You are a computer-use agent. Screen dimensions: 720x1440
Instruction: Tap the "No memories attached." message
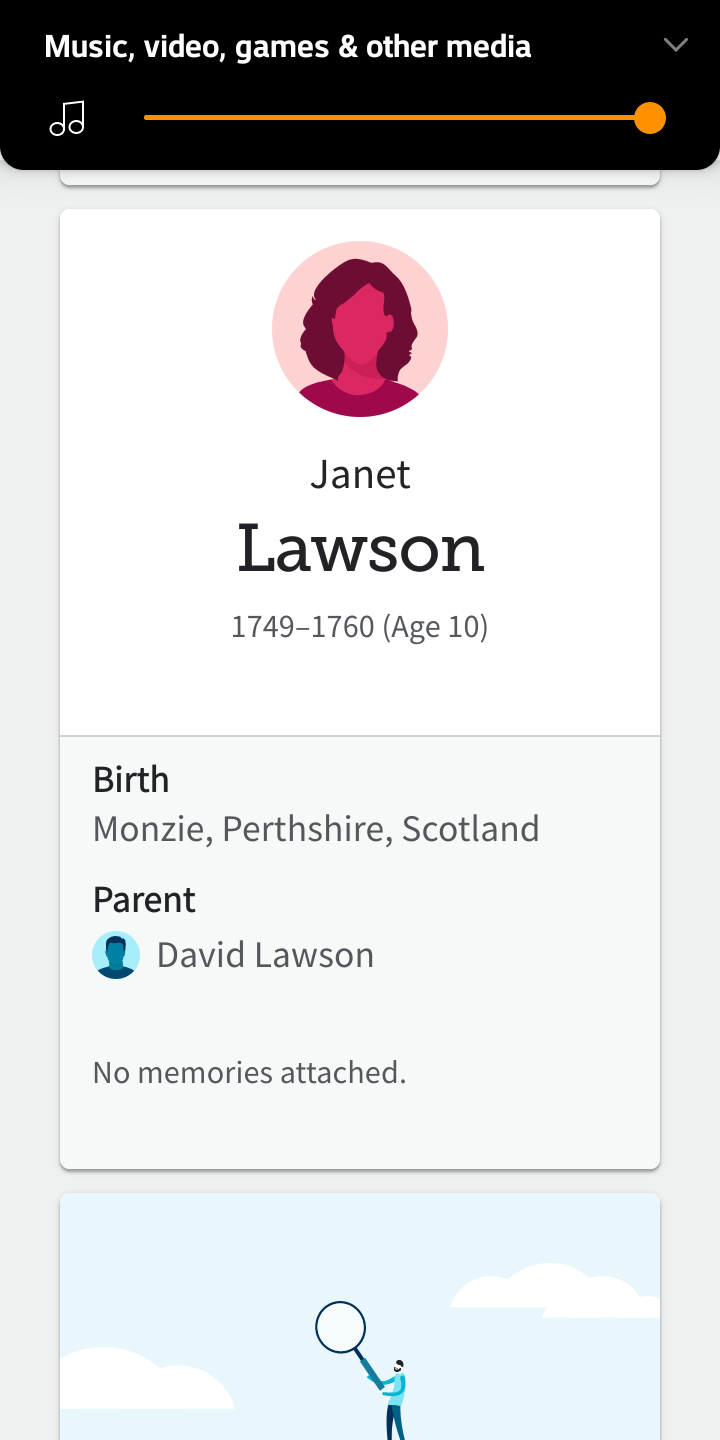[x=250, y=1073]
